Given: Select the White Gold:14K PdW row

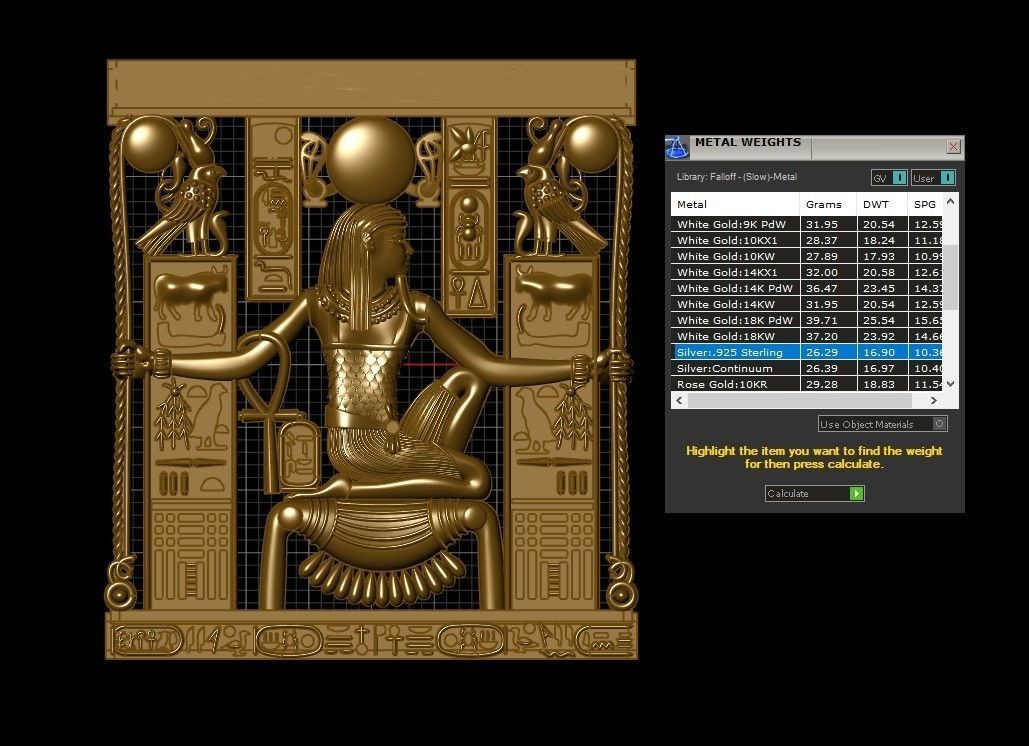Looking at the screenshot, I should tap(807, 288).
